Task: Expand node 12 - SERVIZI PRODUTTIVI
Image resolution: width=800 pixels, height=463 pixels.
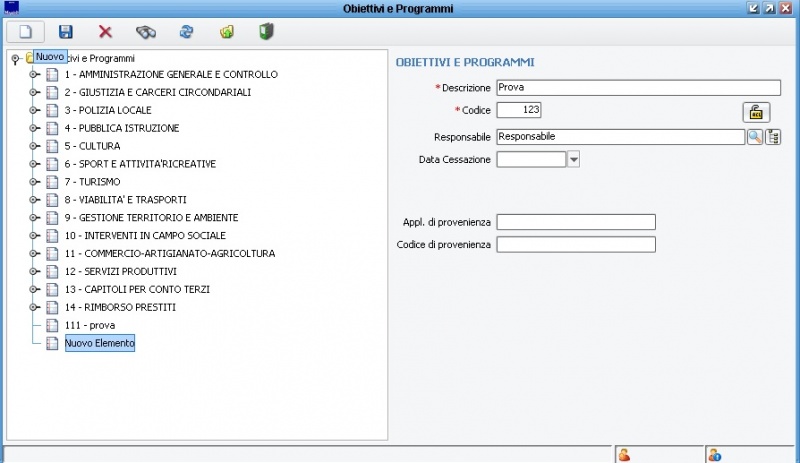Action: (34, 271)
